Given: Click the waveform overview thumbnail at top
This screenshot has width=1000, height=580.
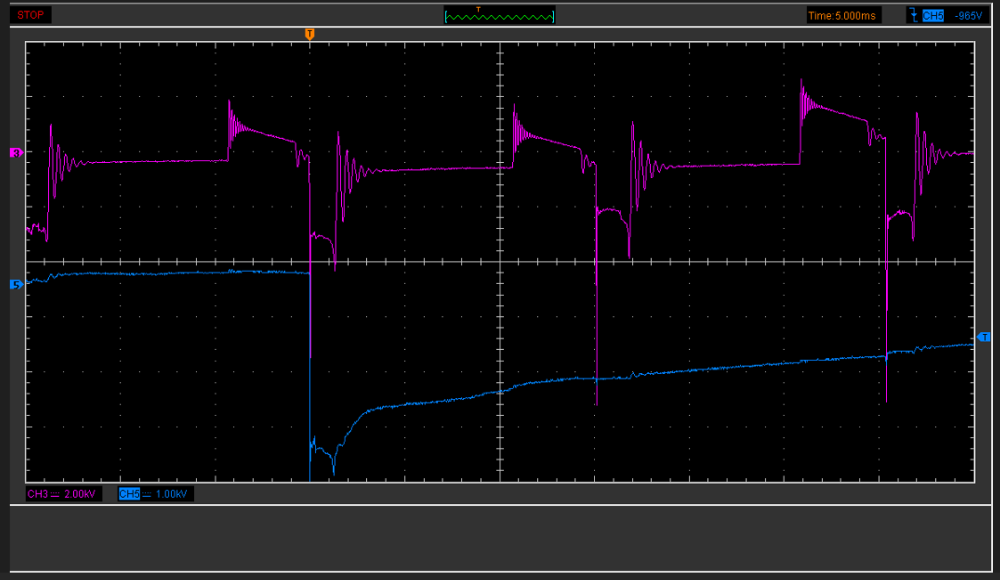Looking at the screenshot, I should tap(499, 17).
